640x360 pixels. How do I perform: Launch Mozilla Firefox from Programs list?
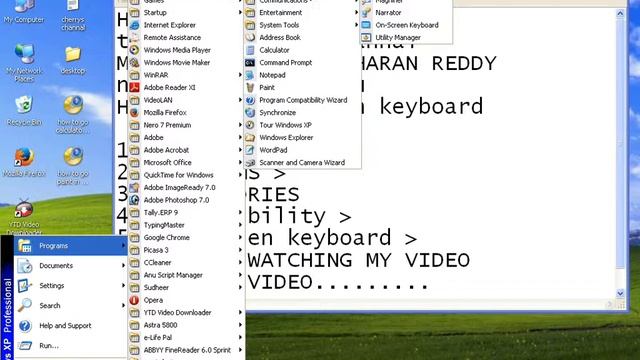click(x=187, y=112)
